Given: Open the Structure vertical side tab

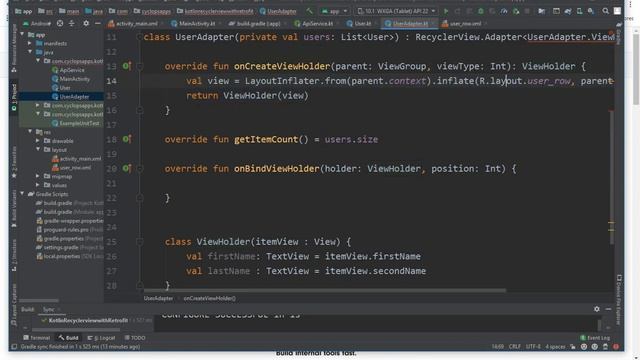Looking at the screenshot, I should pyautogui.click(x=14, y=255).
